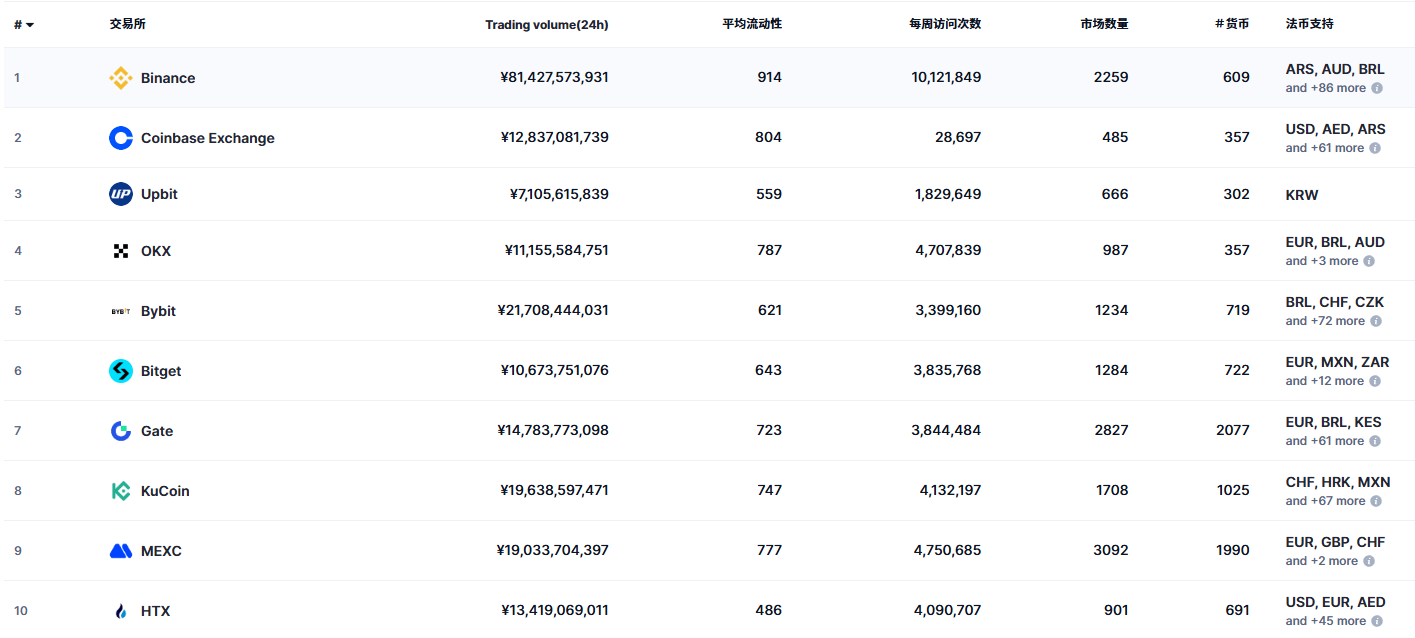
Task: Click the KuCoin logo icon
Action: pyautogui.click(x=120, y=491)
